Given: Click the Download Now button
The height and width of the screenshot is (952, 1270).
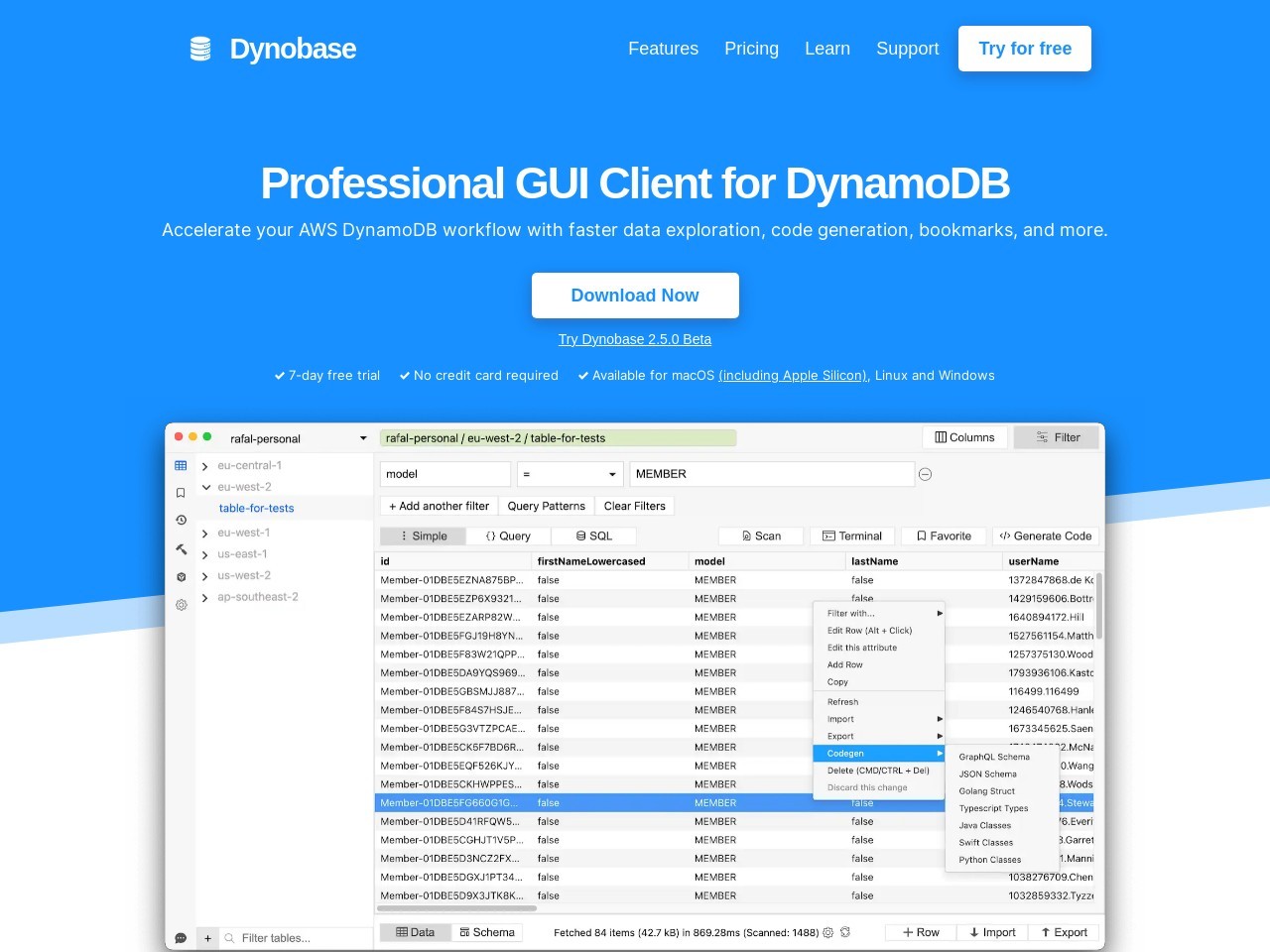Looking at the screenshot, I should 635,296.
